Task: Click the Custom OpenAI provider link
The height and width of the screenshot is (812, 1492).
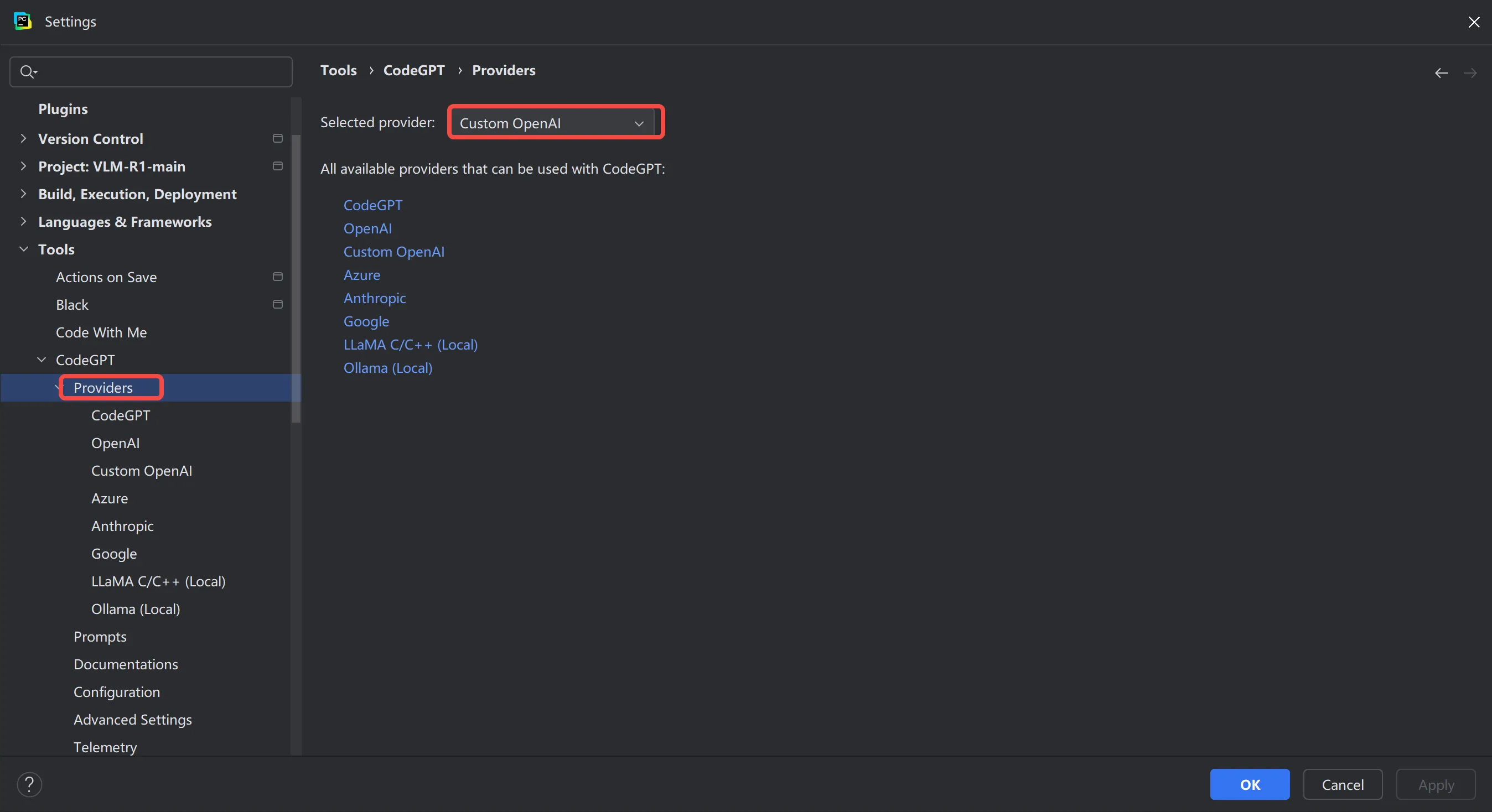Action: pos(394,252)
